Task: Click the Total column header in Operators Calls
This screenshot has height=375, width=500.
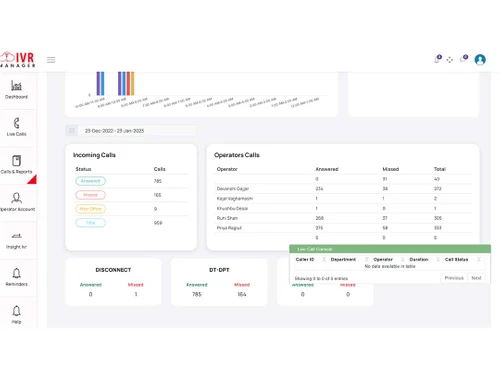Action: tap(439, 169)
